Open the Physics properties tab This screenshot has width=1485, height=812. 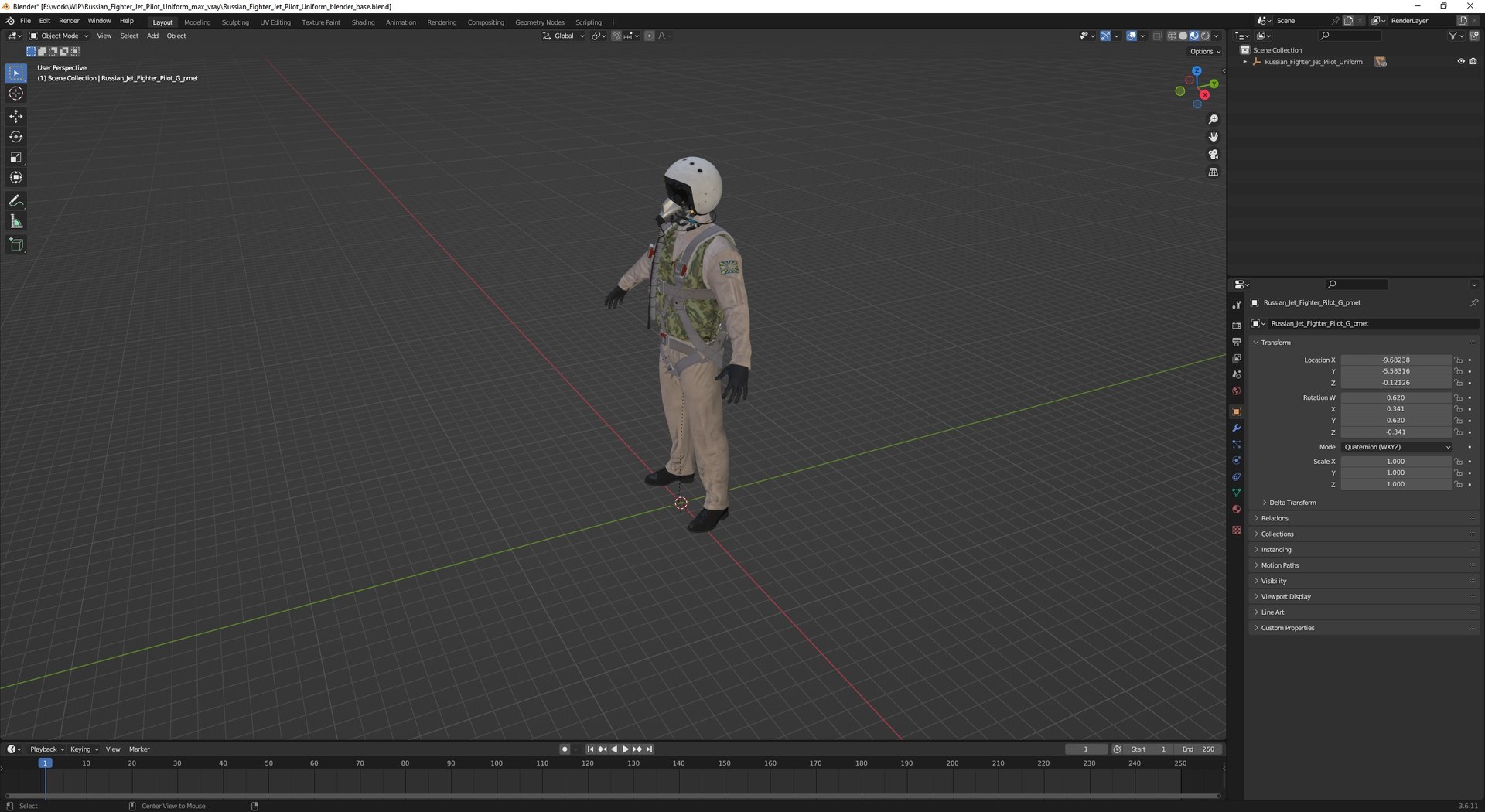[1236, 460]
